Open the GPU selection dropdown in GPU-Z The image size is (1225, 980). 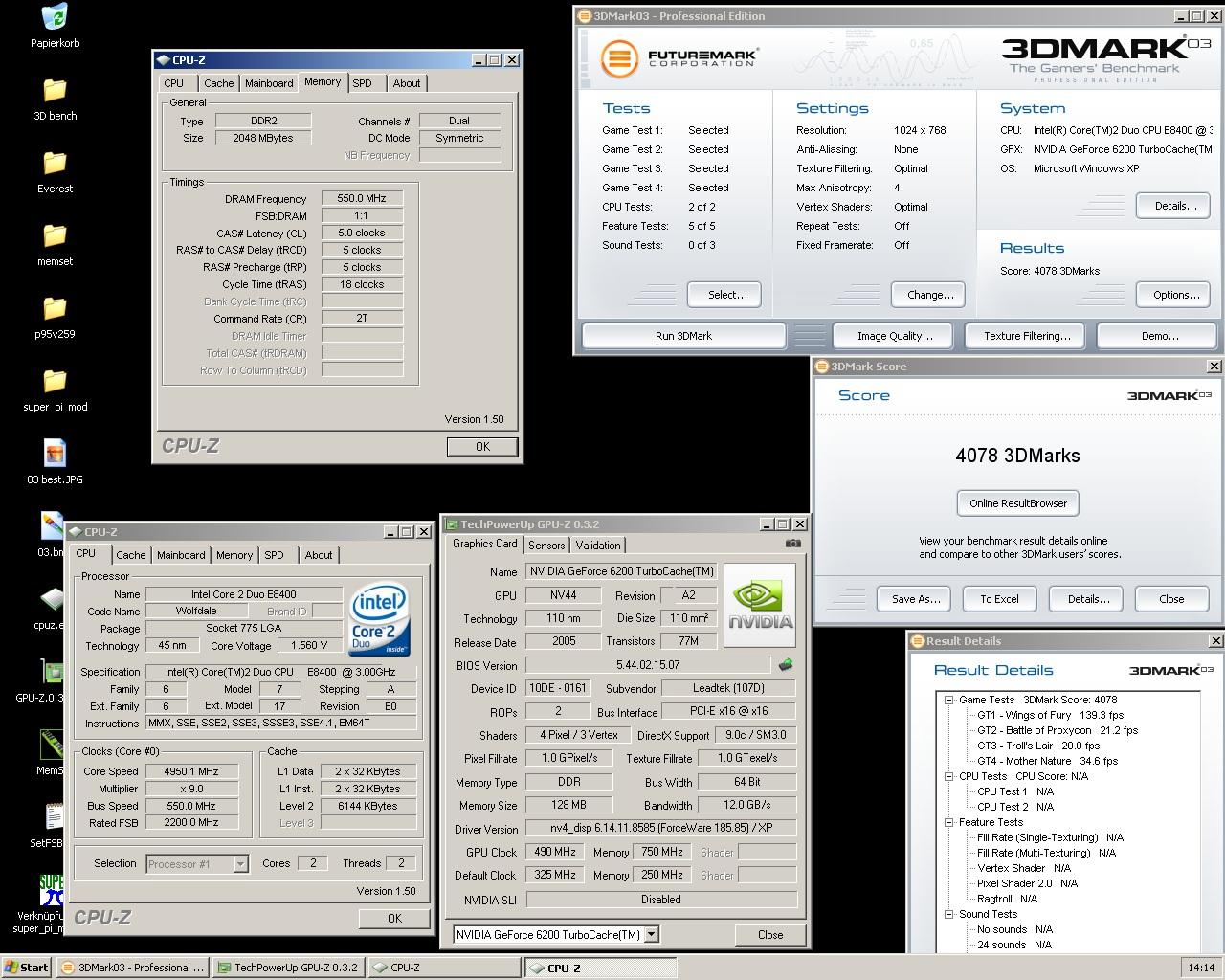652,935
